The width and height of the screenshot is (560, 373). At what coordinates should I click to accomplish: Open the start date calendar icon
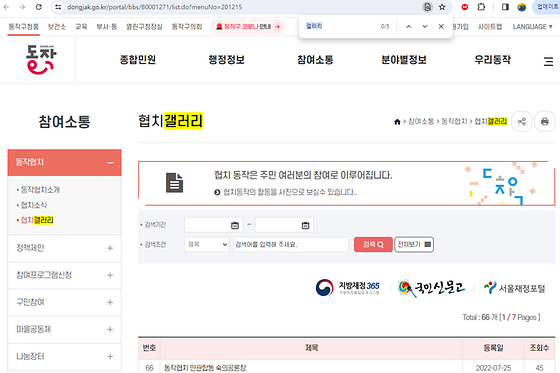[x=235, y=225]
